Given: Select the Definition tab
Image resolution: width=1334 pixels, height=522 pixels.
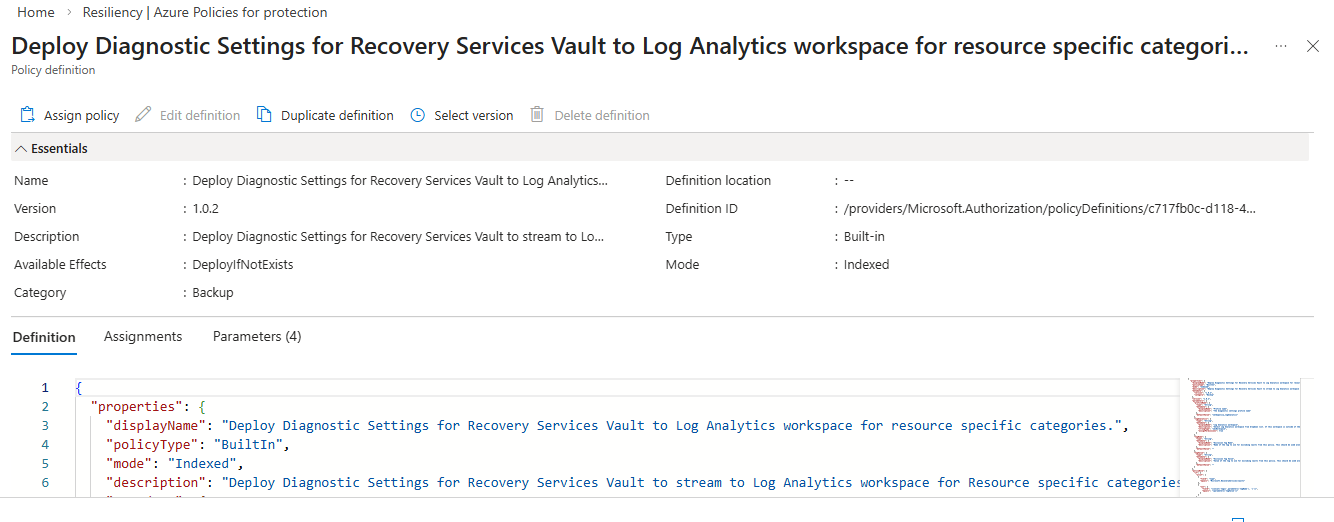Looking at the screenshot, I should click(x=44, y=337).
